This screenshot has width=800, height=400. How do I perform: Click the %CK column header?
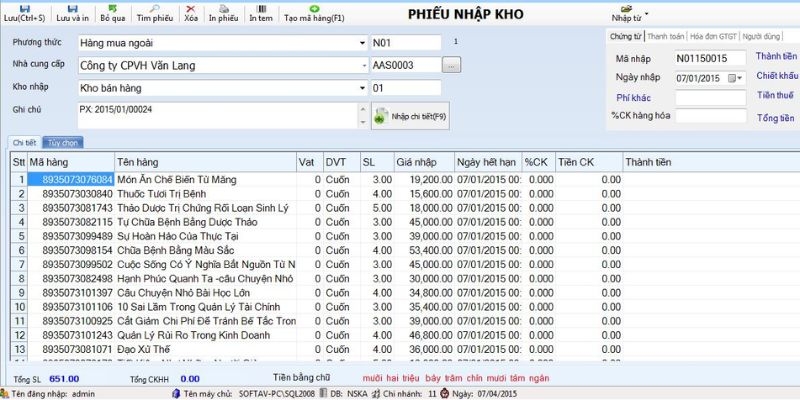coord(539,162)
